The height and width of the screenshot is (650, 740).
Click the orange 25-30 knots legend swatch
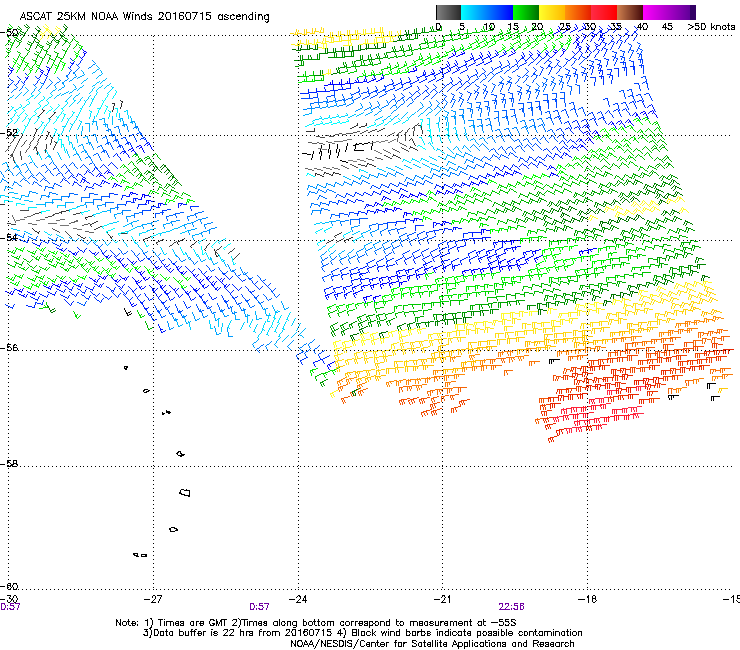coord(578,12)
